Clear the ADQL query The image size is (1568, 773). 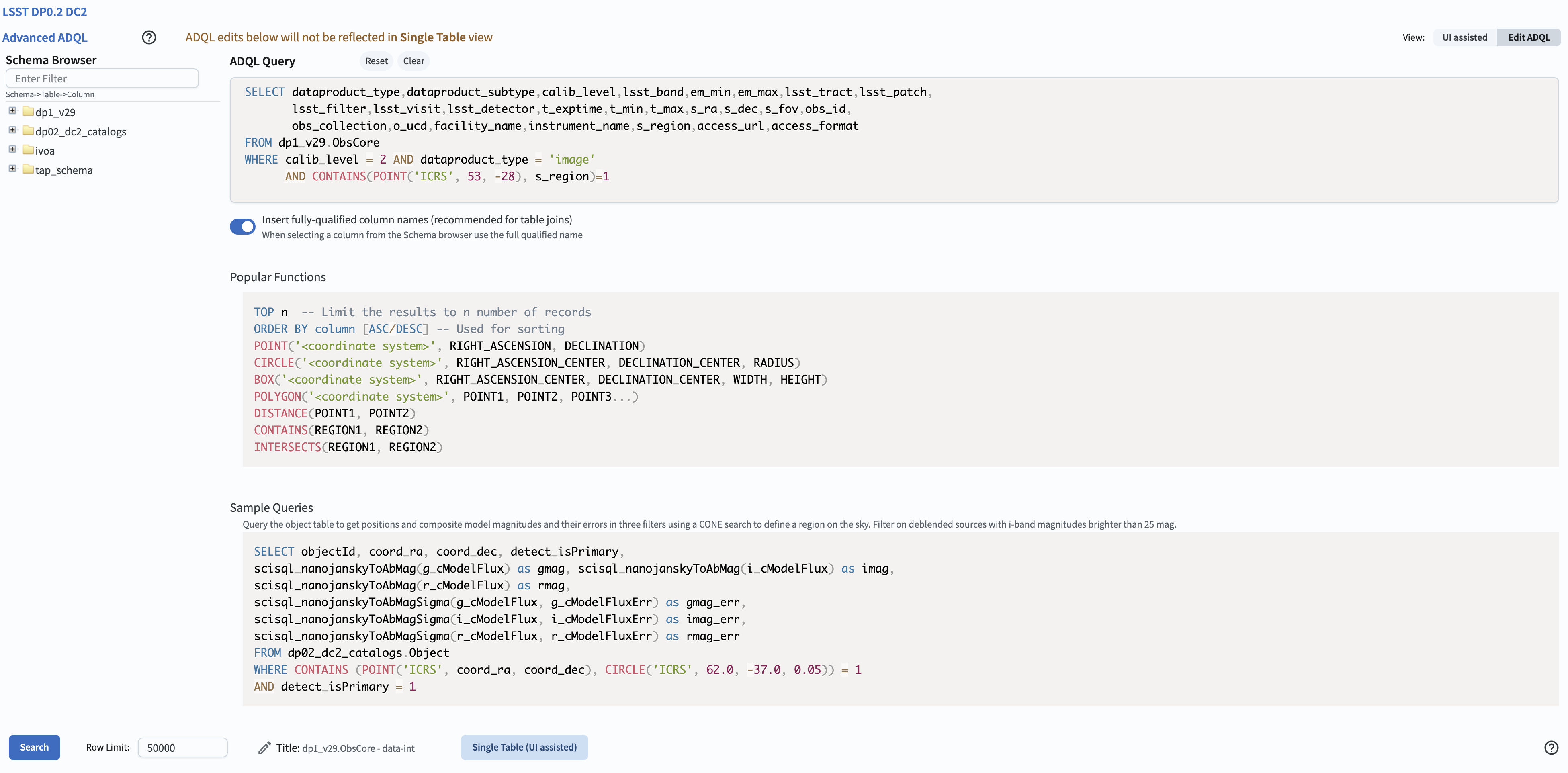413,61
